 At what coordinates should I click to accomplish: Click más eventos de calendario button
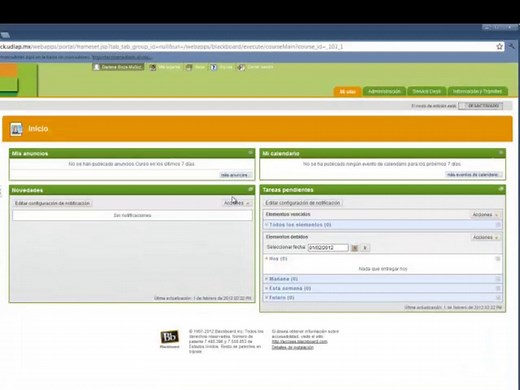click(473, 174)
